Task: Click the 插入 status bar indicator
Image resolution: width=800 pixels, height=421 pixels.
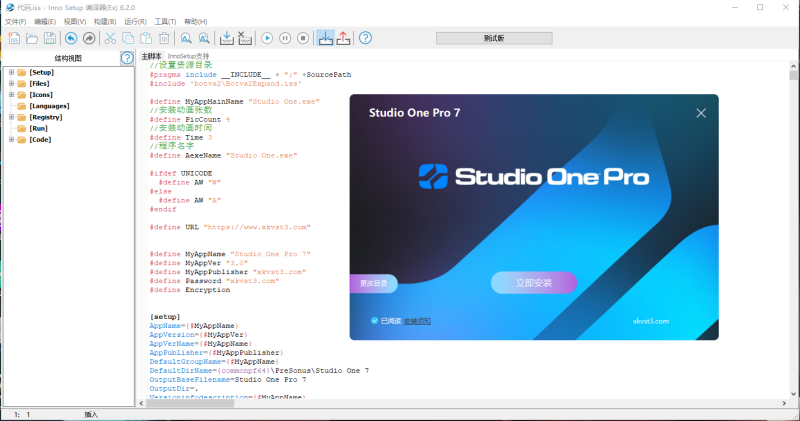Action: 91,414
